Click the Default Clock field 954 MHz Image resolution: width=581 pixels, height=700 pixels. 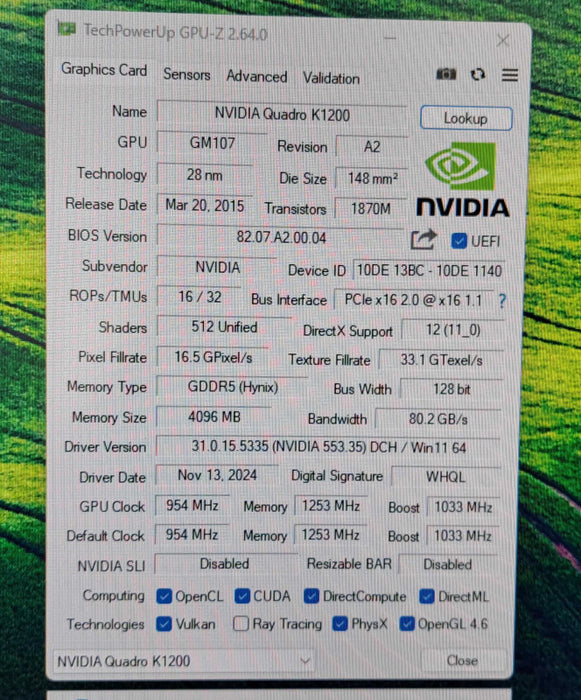192,535
